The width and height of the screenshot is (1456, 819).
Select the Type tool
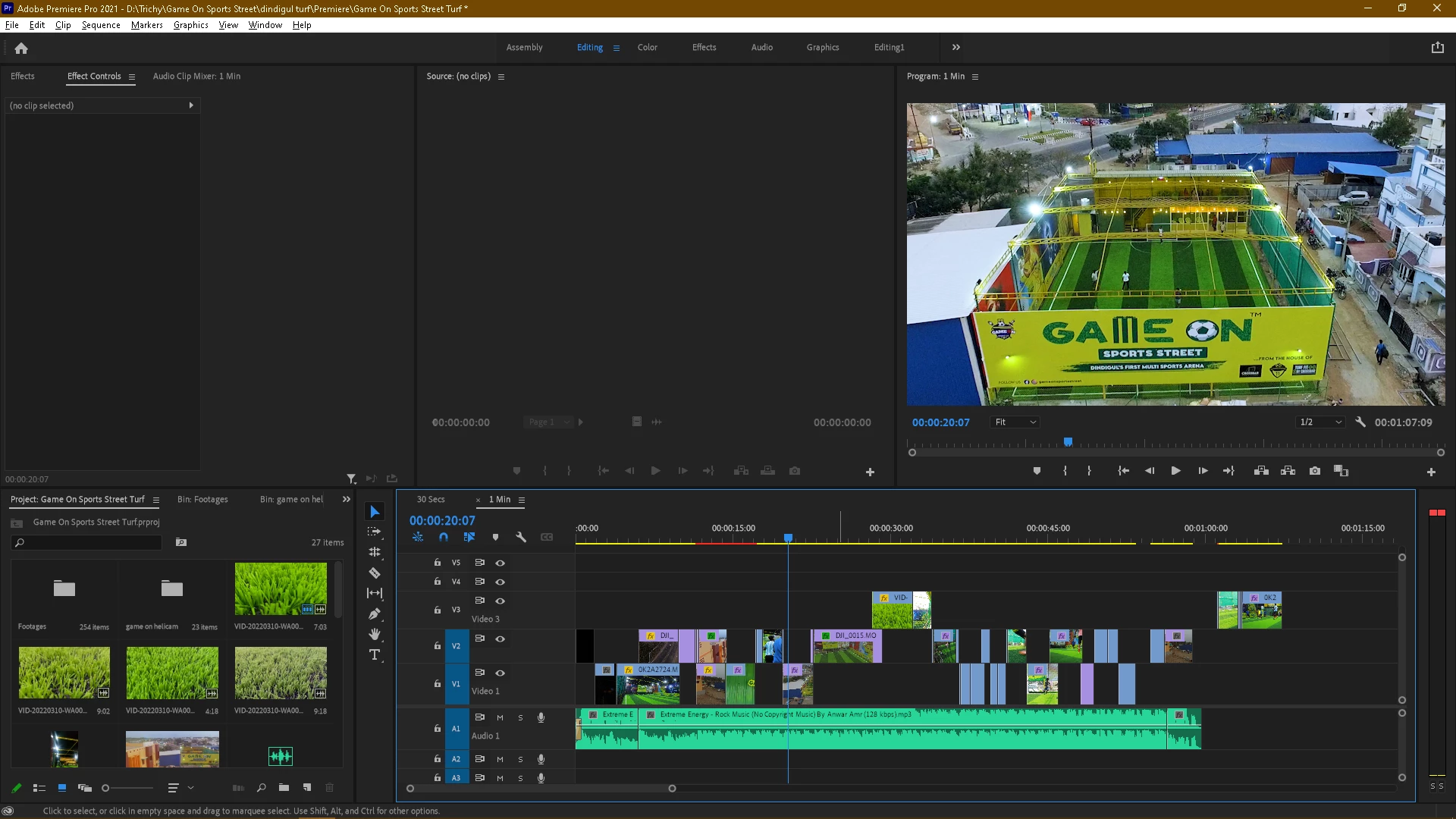click(375, 654)
